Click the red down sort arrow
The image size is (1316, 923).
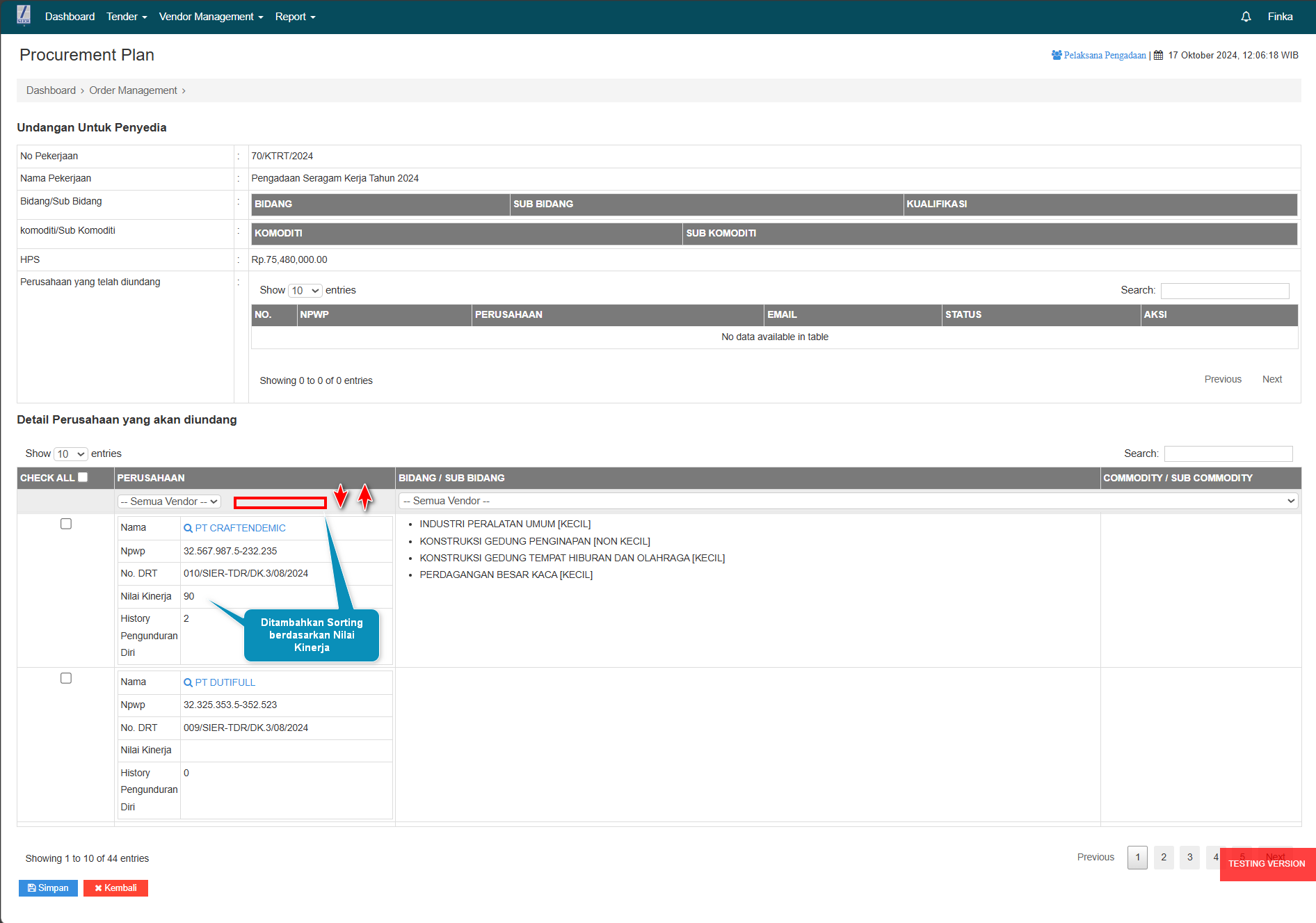[x=340, y=496]
